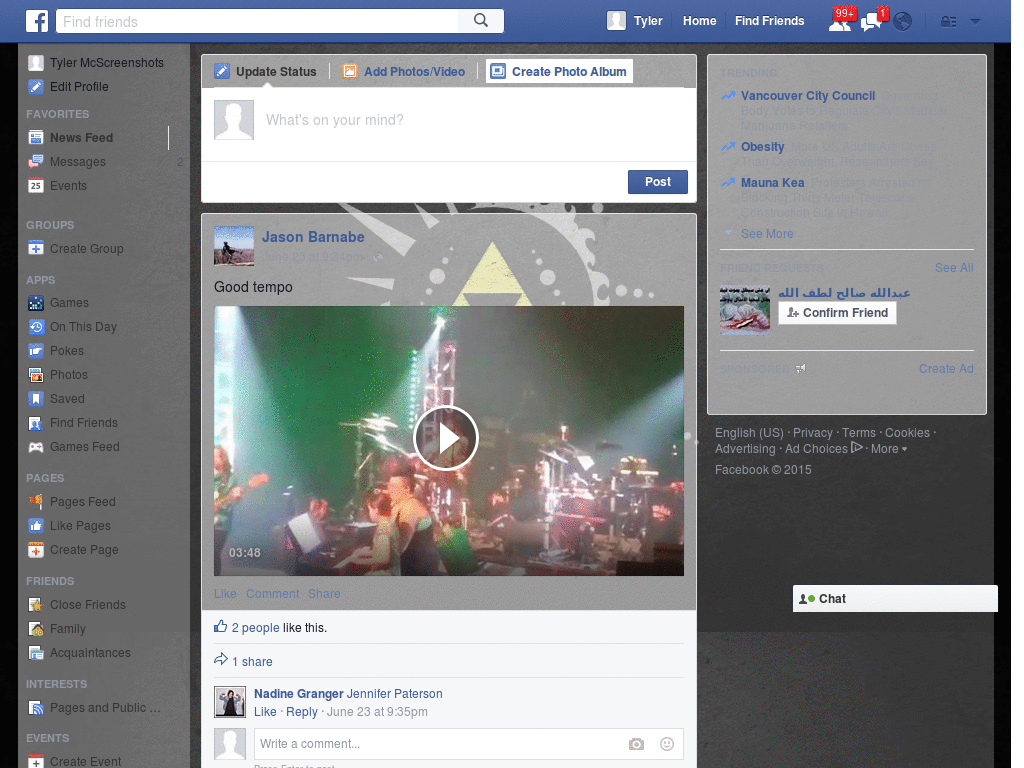Expand account menu dropdown arrow

coord(975,22)
